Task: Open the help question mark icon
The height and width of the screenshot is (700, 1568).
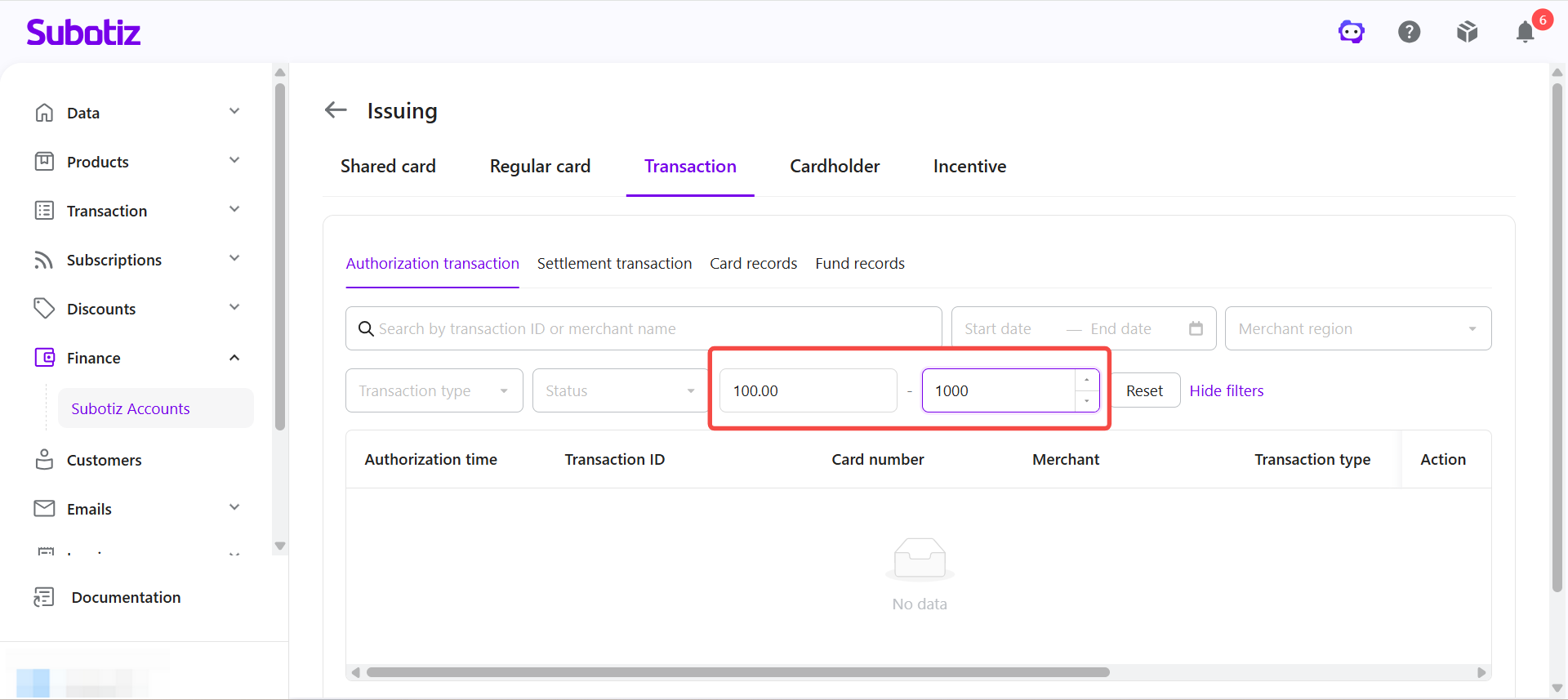Action: [x=1410, y=32]
